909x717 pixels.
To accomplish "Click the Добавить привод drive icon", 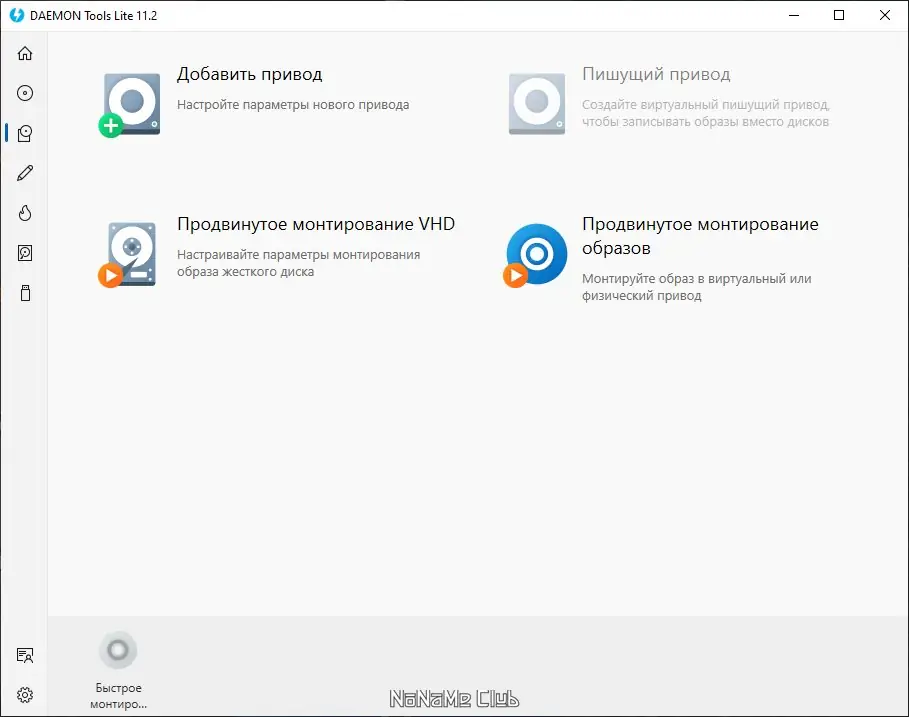I will pos(130,105).
